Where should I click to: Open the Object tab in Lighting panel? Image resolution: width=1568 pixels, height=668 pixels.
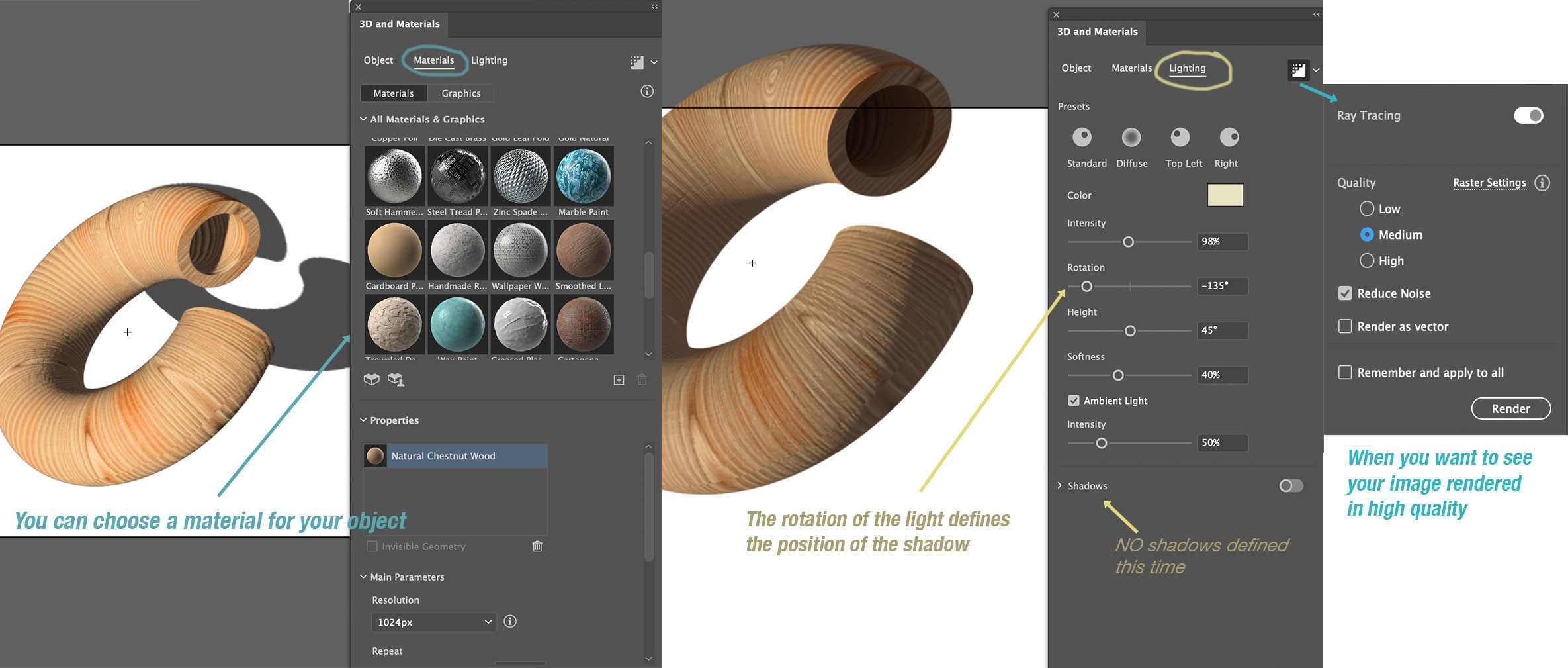pyautogui.click(x=1076, y=68)
